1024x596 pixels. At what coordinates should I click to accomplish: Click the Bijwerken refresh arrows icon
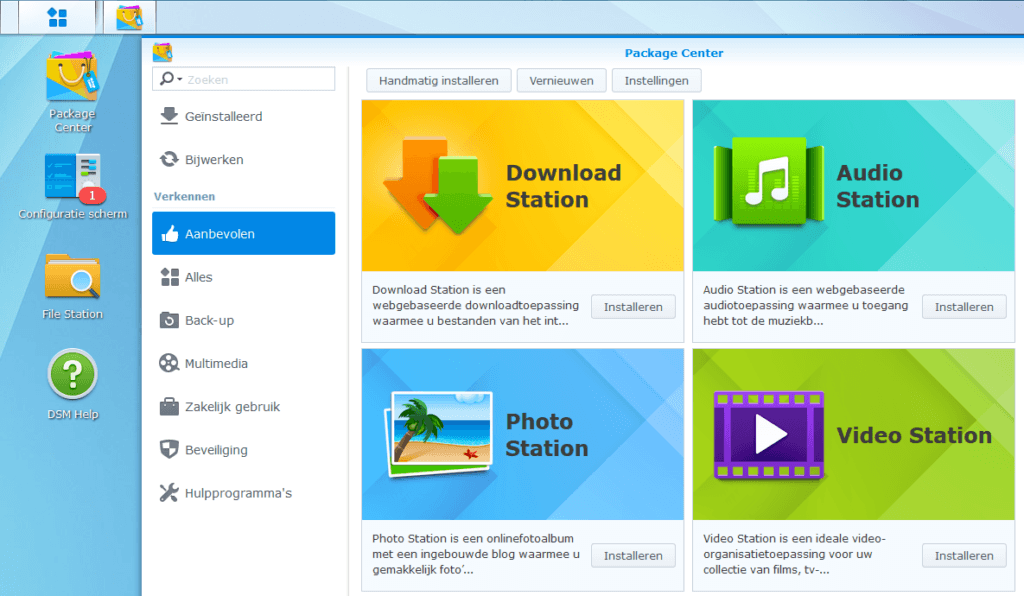(169, 159)
